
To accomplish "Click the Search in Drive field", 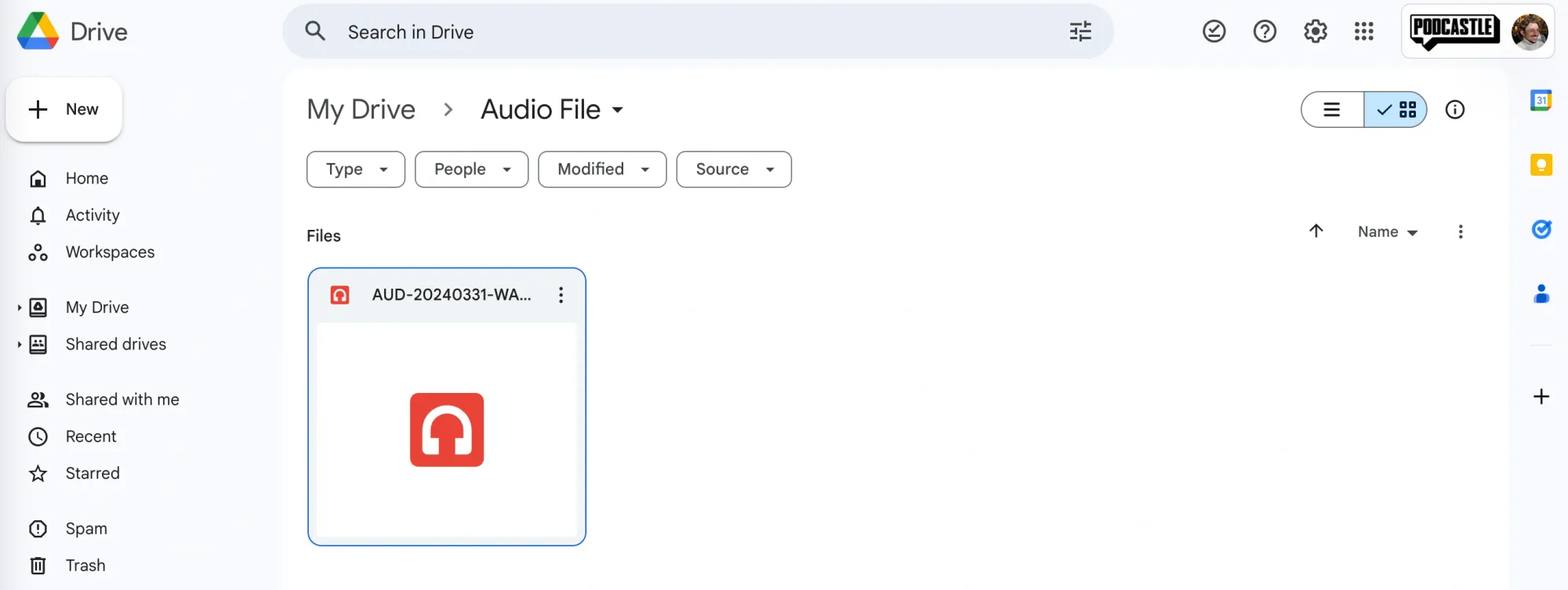I will 698,31.
